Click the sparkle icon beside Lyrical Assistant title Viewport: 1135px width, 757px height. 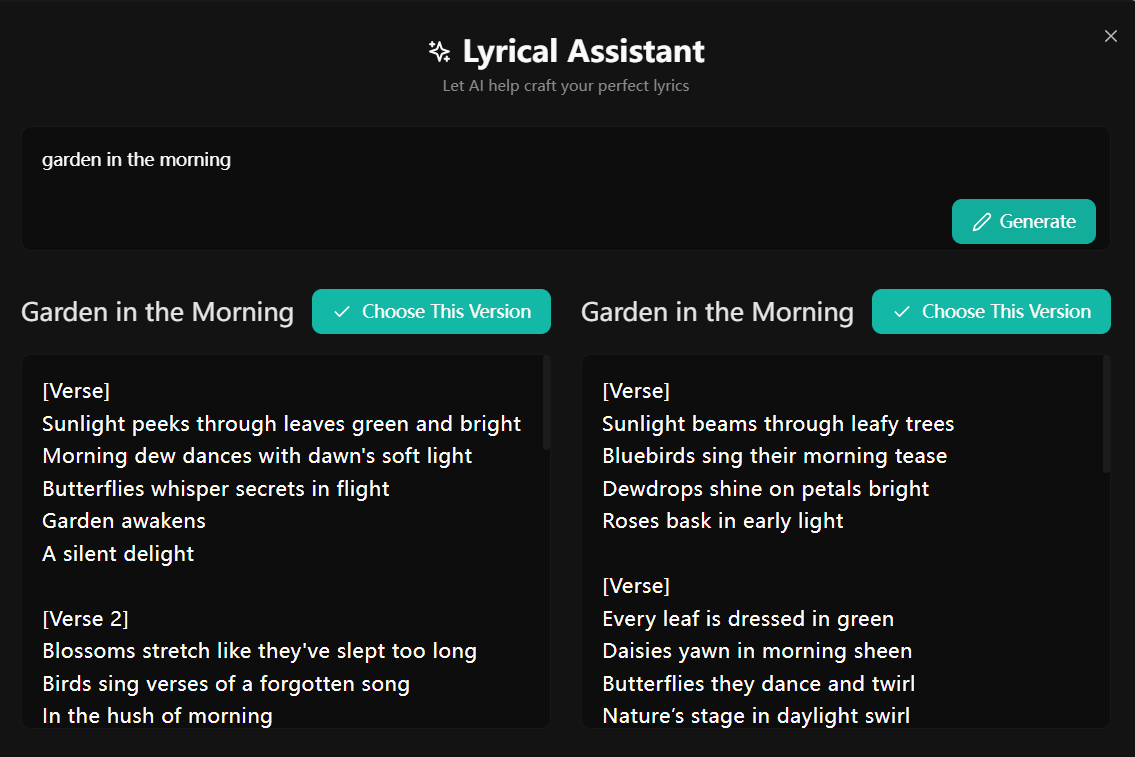[438, 51]
